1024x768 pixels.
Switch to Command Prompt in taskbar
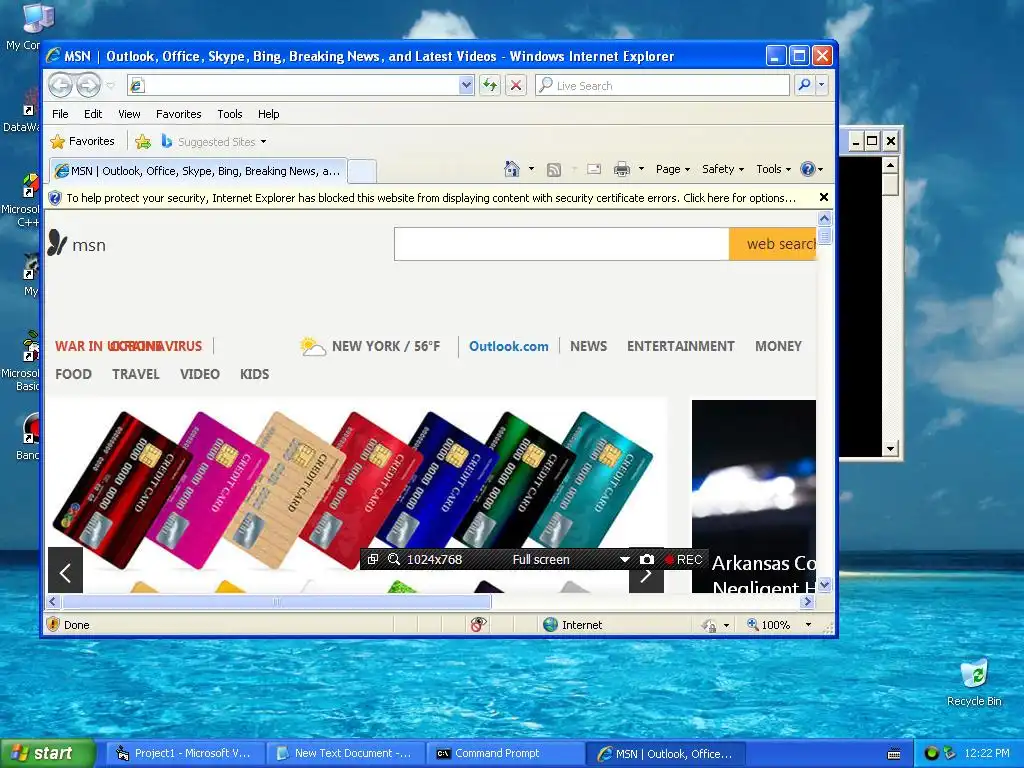click(x=506, y=754)
